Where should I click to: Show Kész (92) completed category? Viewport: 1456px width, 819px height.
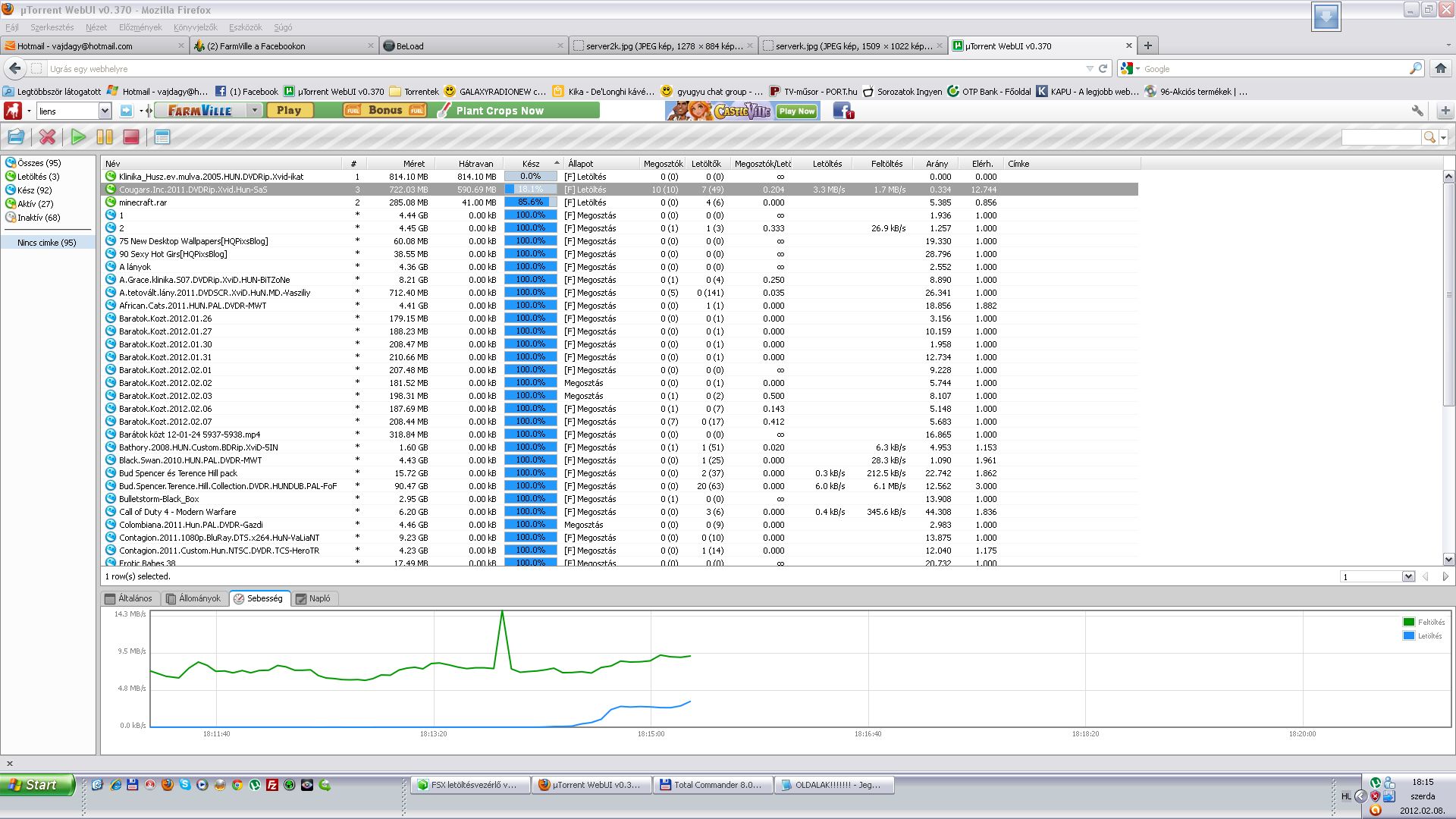tap(34, 190)
